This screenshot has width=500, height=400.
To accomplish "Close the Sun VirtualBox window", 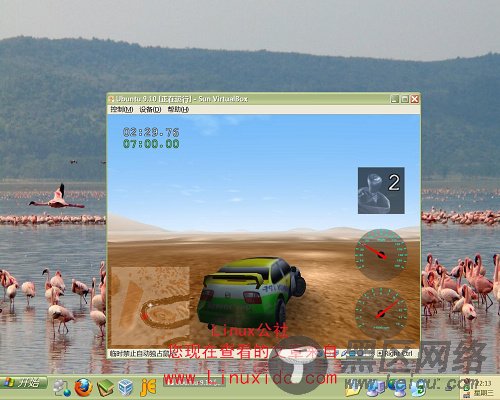I will 414,99.
